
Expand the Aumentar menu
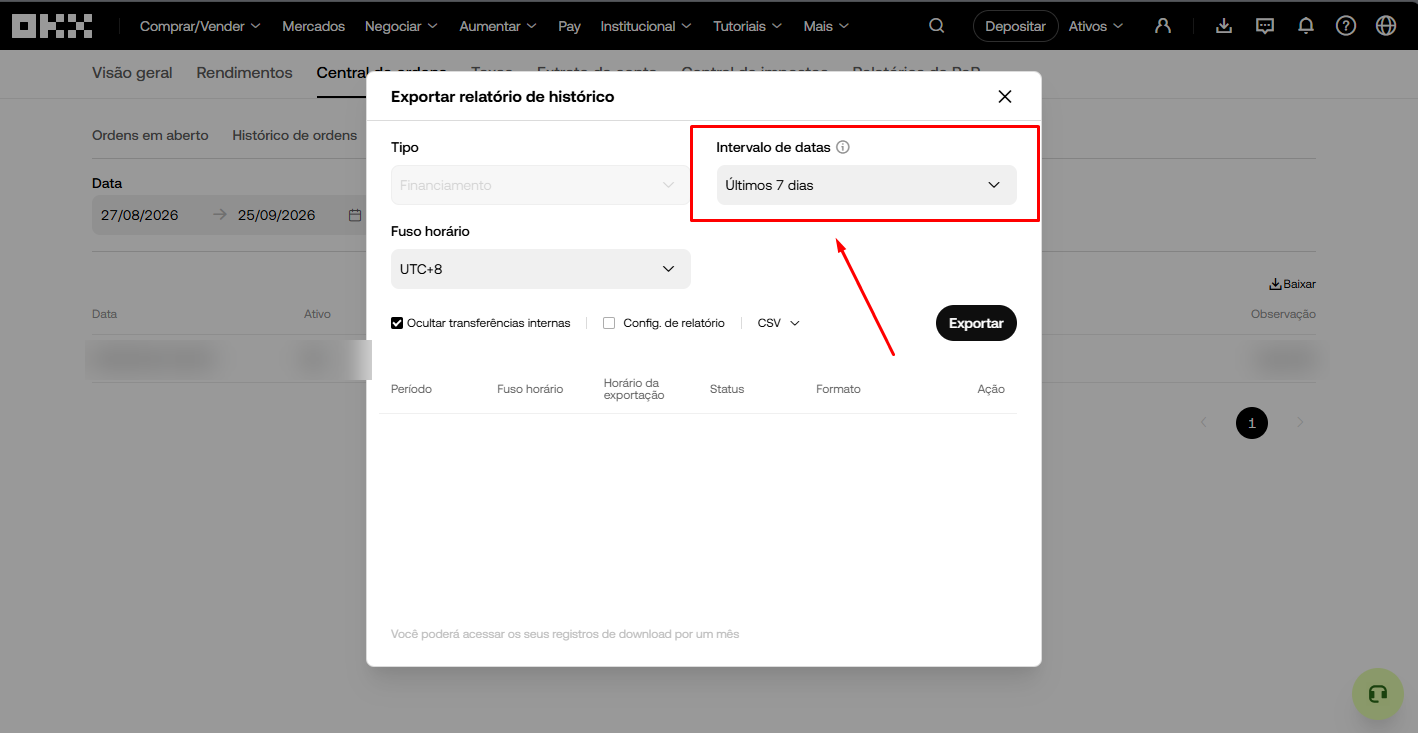point(498,26)
